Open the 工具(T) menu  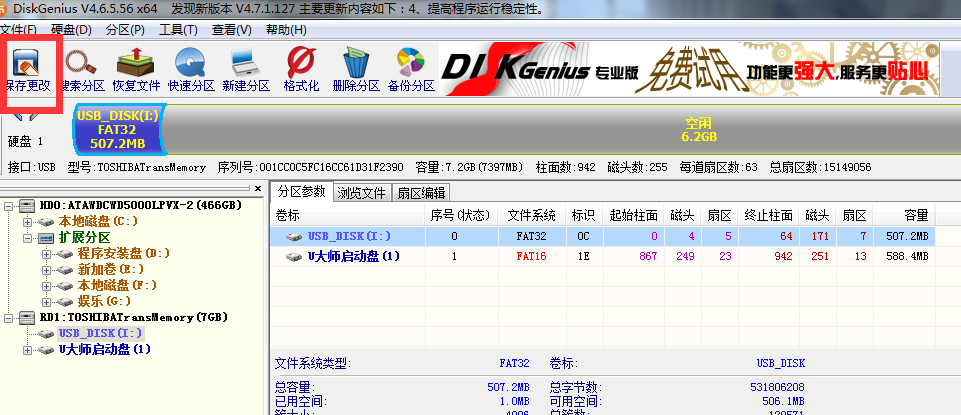pos(178,29)
